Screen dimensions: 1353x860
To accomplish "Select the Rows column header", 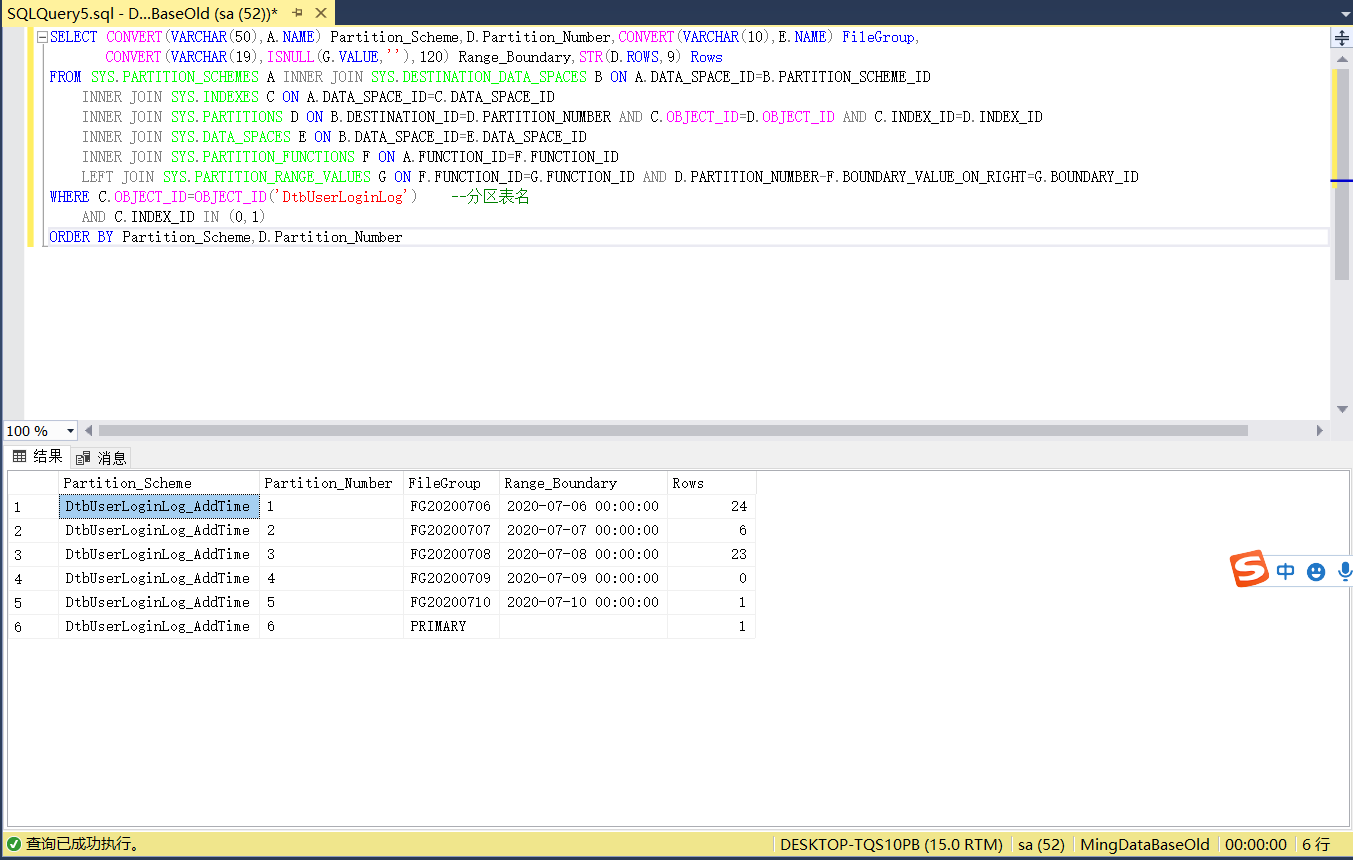I will coord(712,483).
